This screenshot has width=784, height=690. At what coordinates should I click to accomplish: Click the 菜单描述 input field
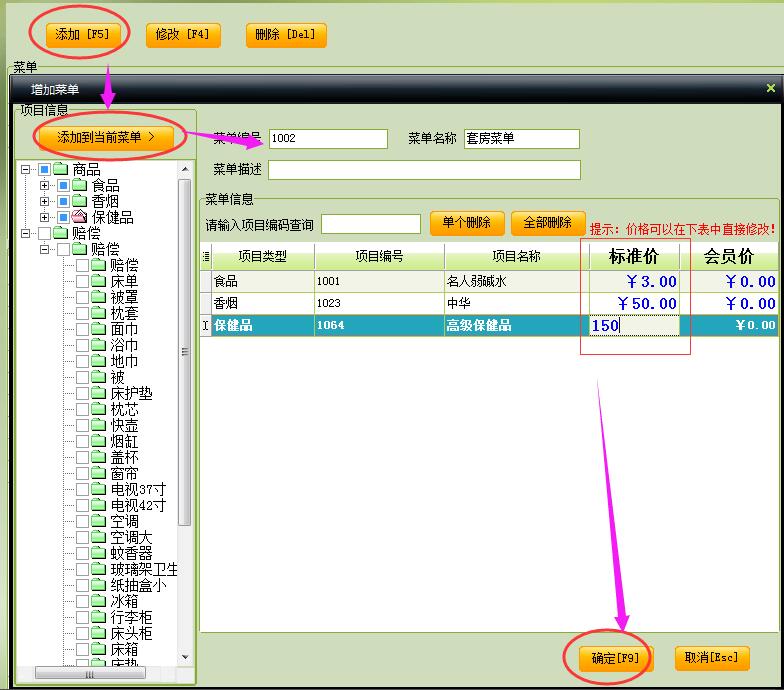pyautogui.click(x=424, y=170)
